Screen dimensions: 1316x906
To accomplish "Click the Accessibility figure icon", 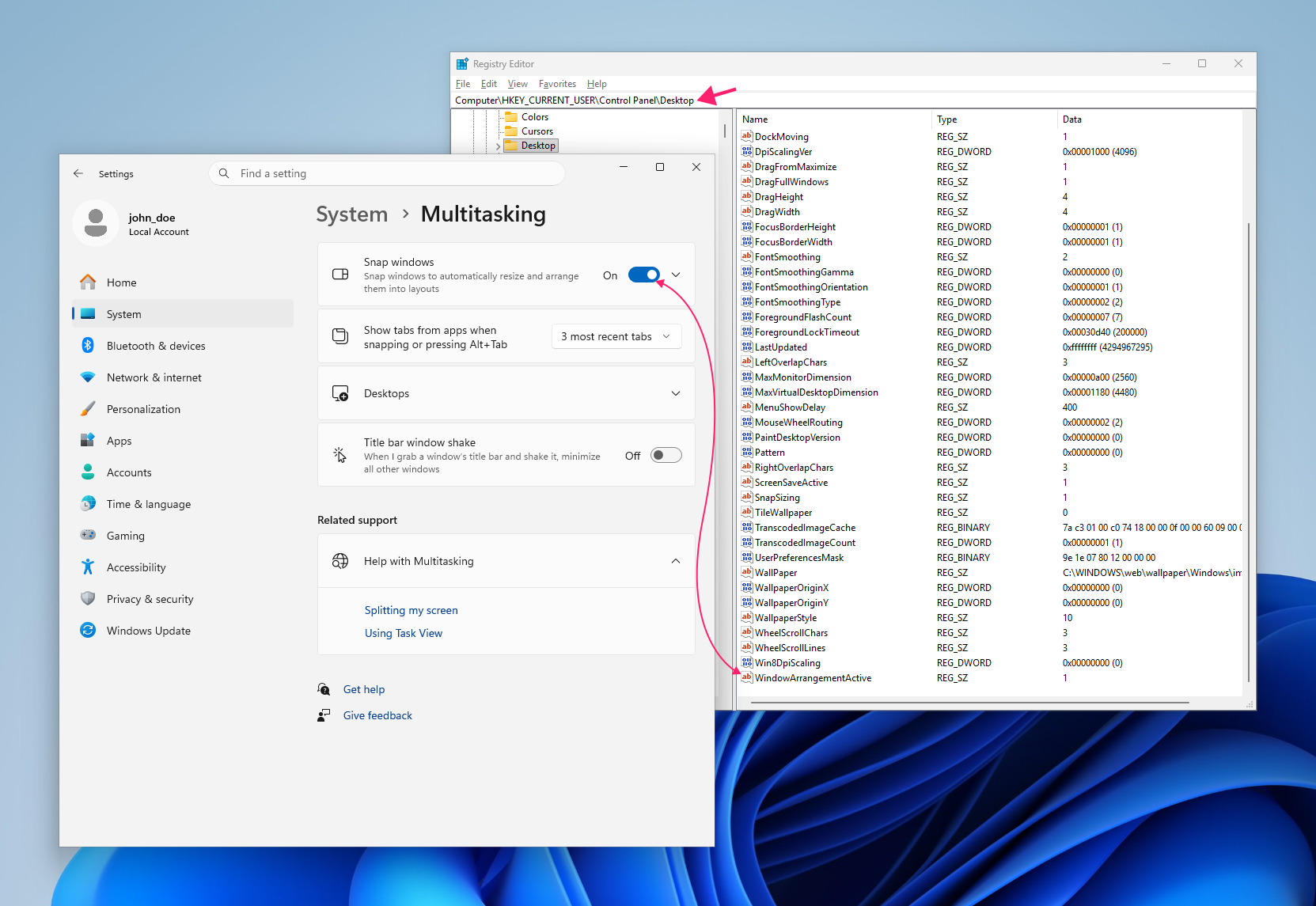I will pos(88,567).
